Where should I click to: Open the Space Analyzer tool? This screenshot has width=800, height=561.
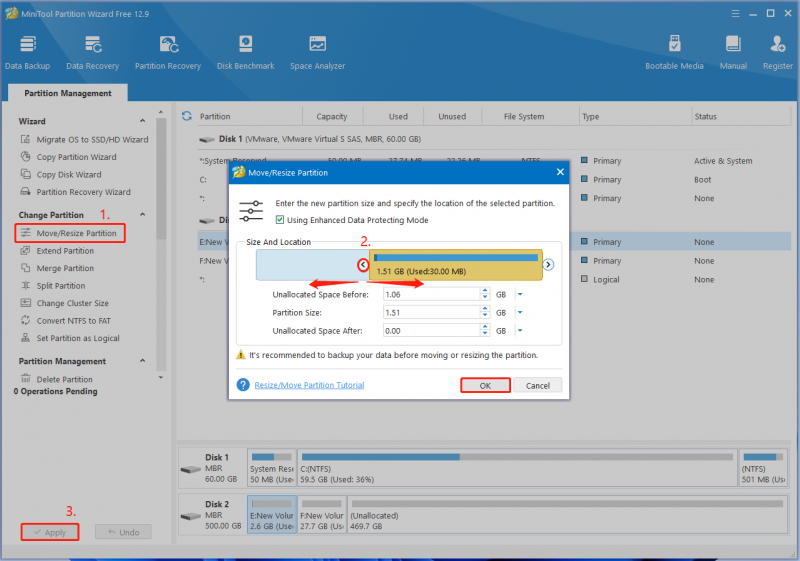(317, 53)
